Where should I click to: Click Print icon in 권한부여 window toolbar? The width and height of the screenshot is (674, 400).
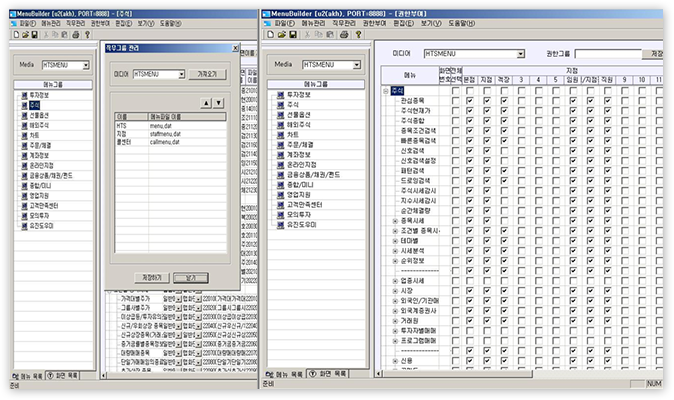point(344,34)
